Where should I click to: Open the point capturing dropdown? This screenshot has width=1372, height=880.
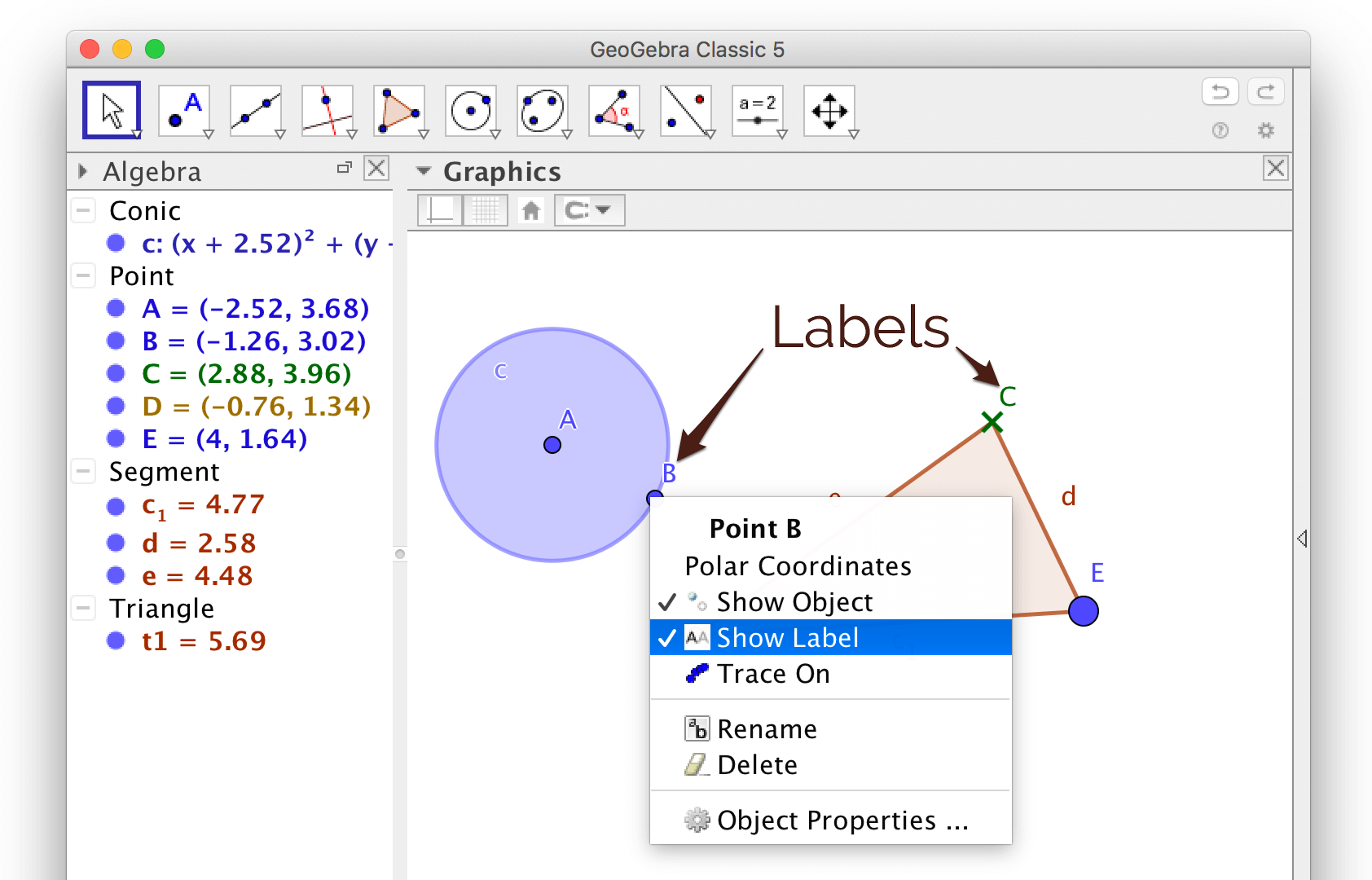coord(589,210)
